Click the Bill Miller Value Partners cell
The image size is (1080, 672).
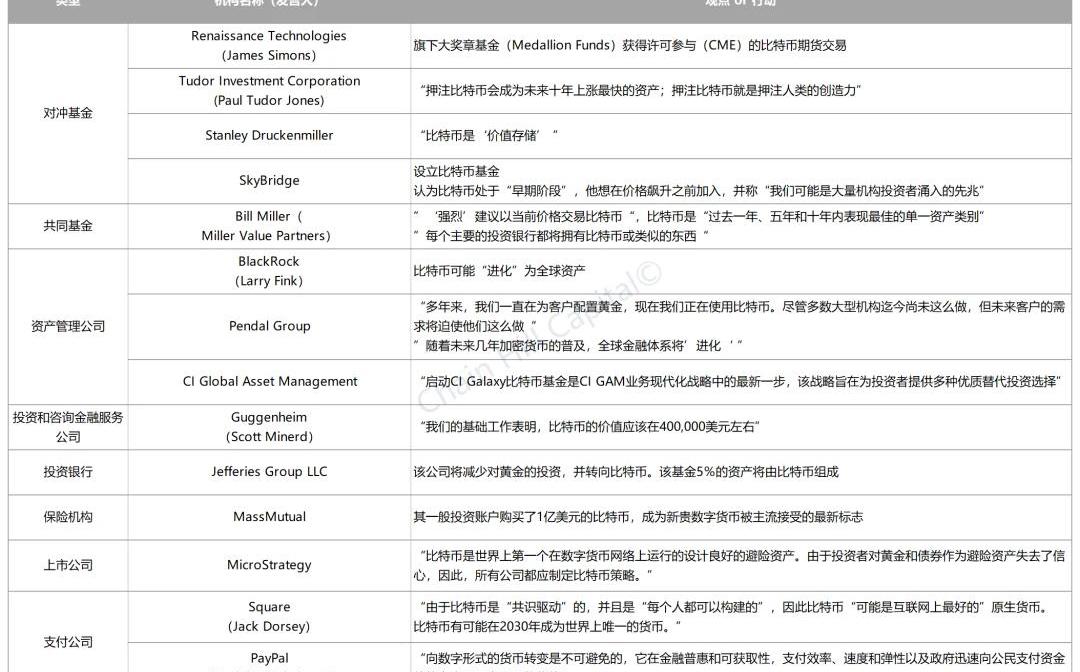(267, 226)
